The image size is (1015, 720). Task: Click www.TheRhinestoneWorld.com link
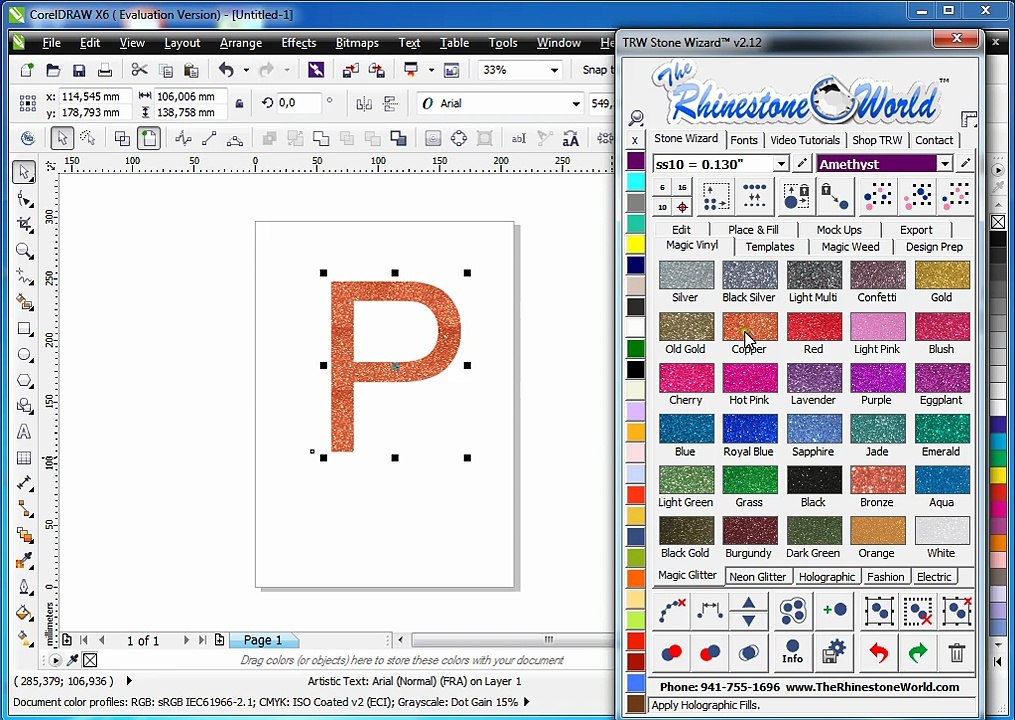(x=873, y=687)
